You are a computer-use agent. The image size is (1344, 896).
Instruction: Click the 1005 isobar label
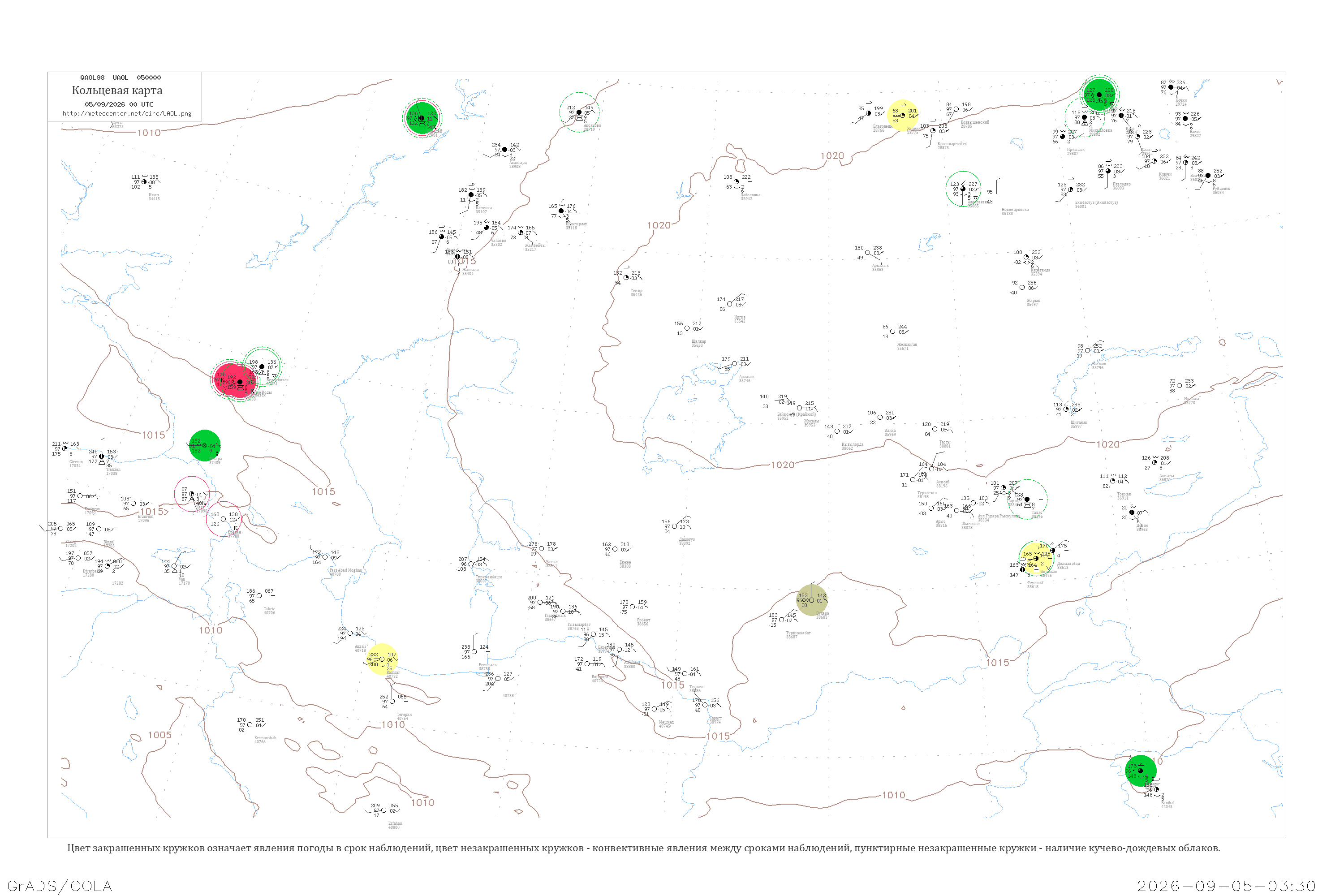[x=159, y=736]
